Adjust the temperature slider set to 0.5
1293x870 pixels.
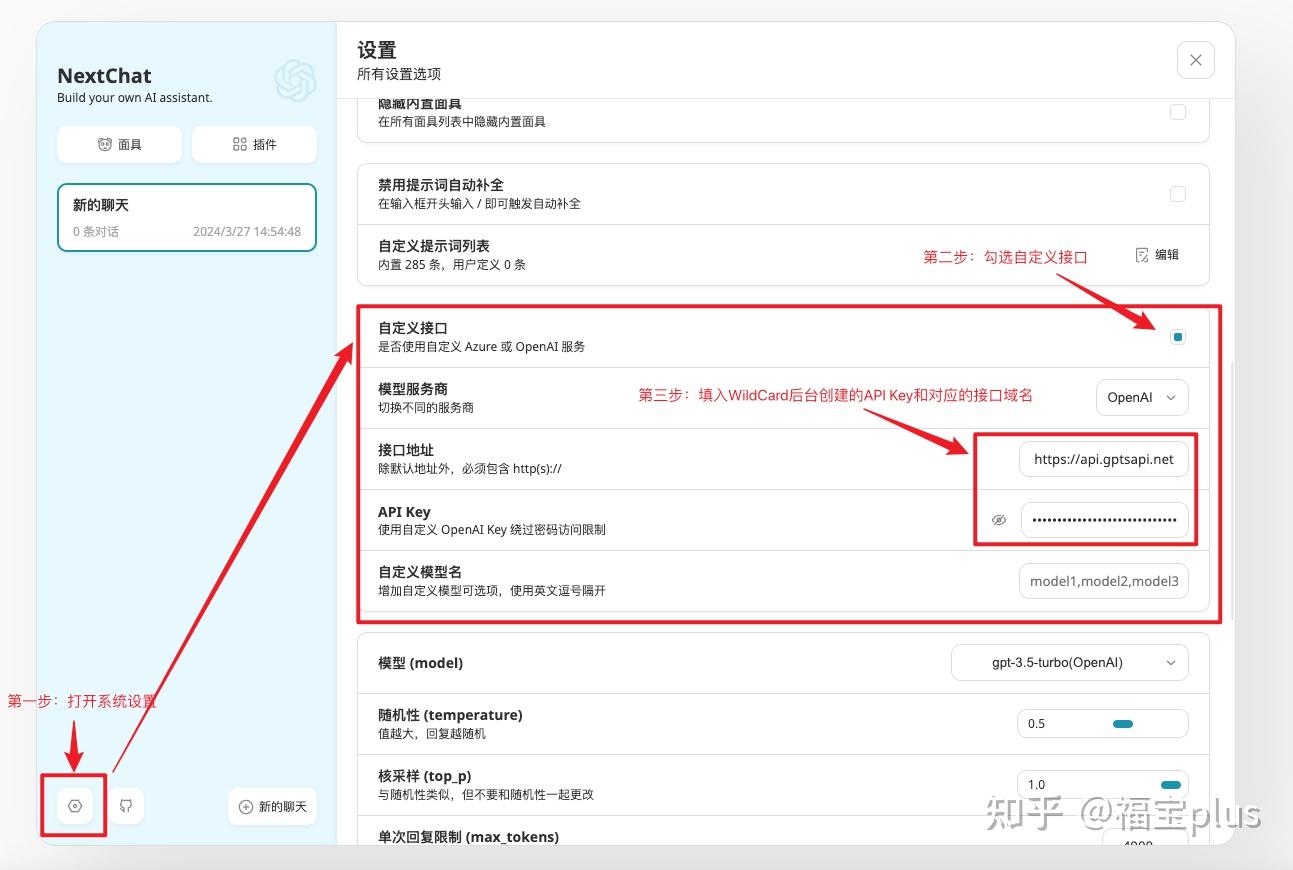(x=1122, y=723)
